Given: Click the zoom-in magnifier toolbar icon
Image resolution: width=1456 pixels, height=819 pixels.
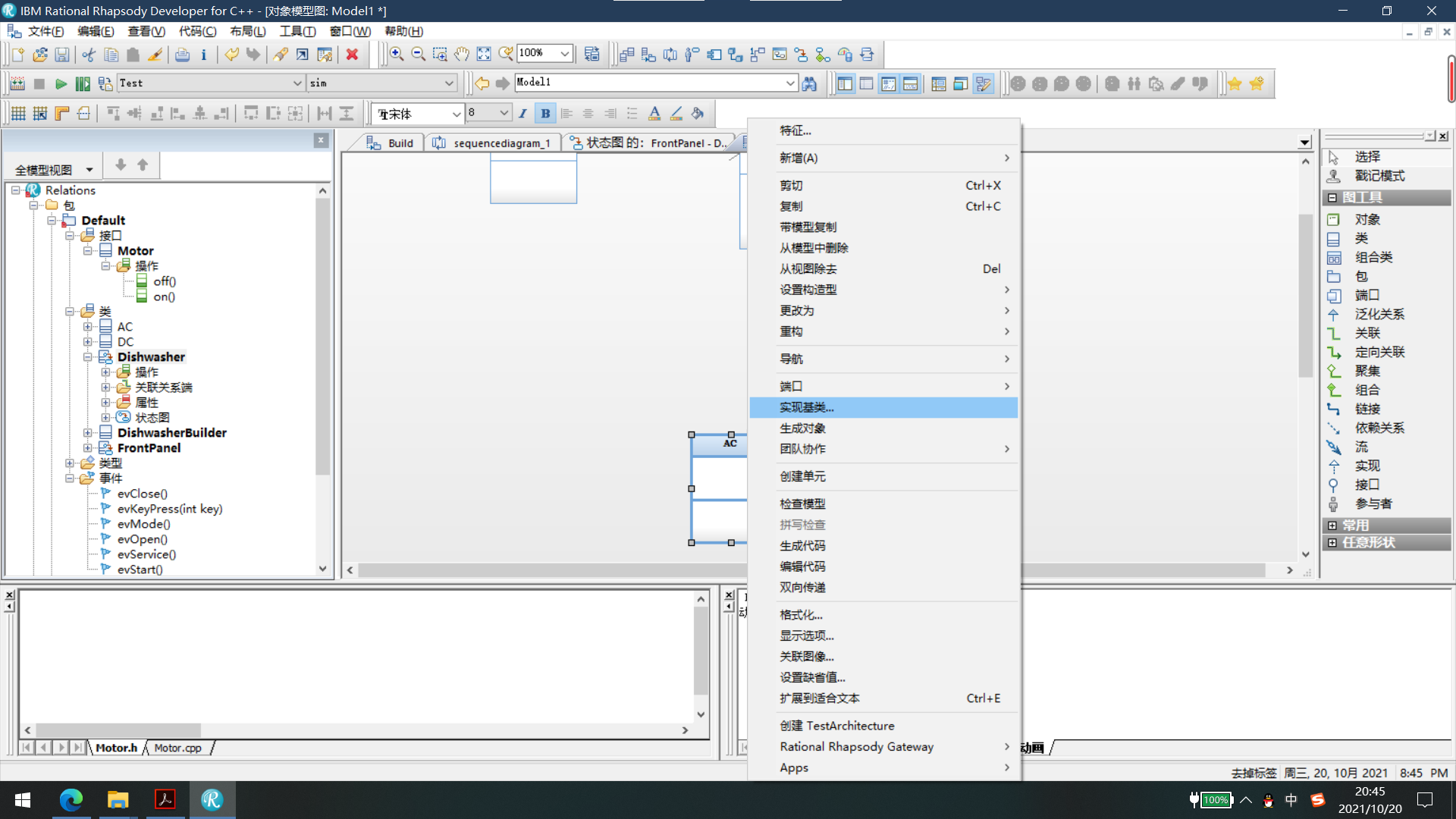Looking at the screenshot, I should point(397,54).
